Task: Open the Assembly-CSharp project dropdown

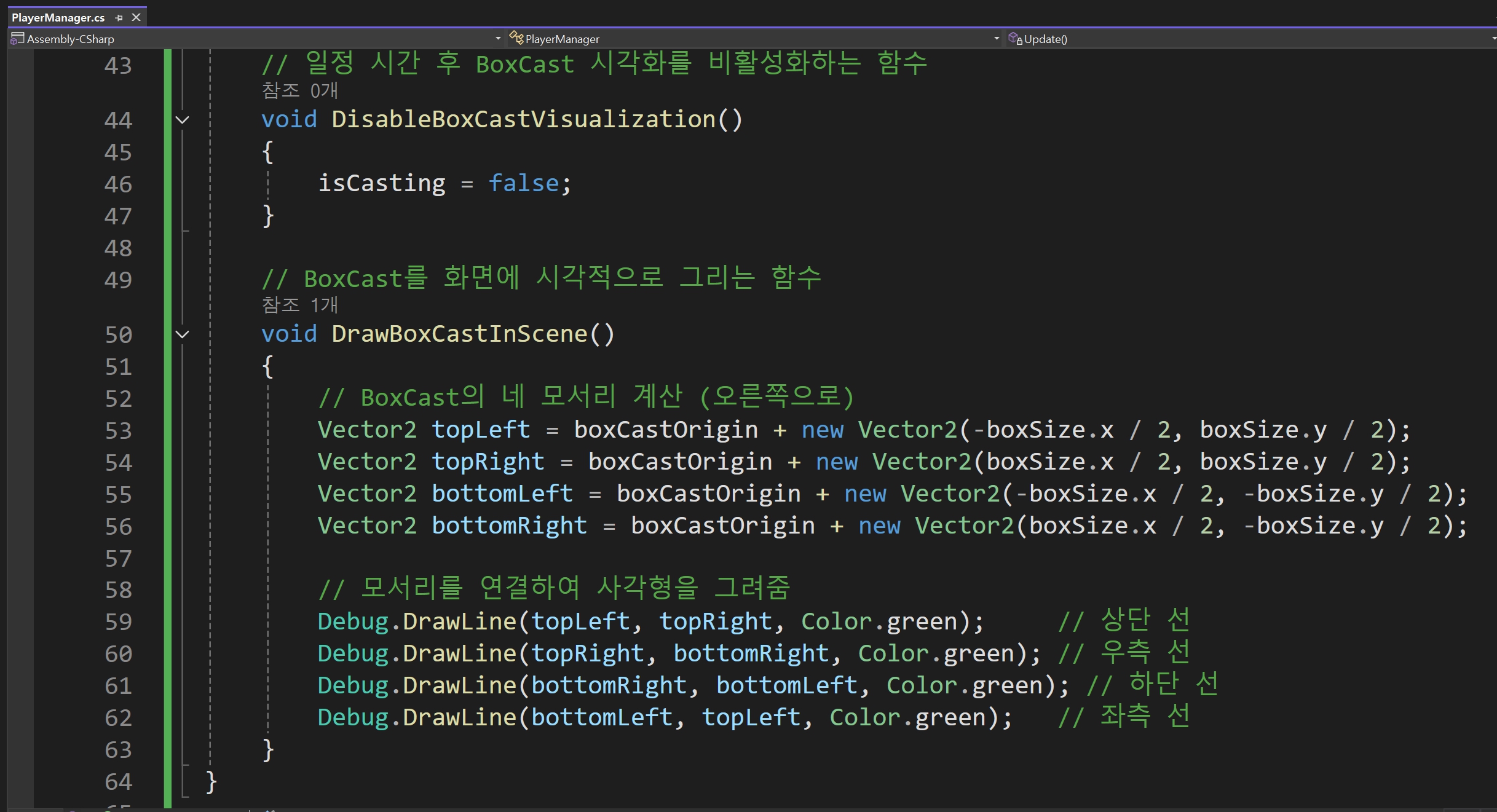Action: 498,39
